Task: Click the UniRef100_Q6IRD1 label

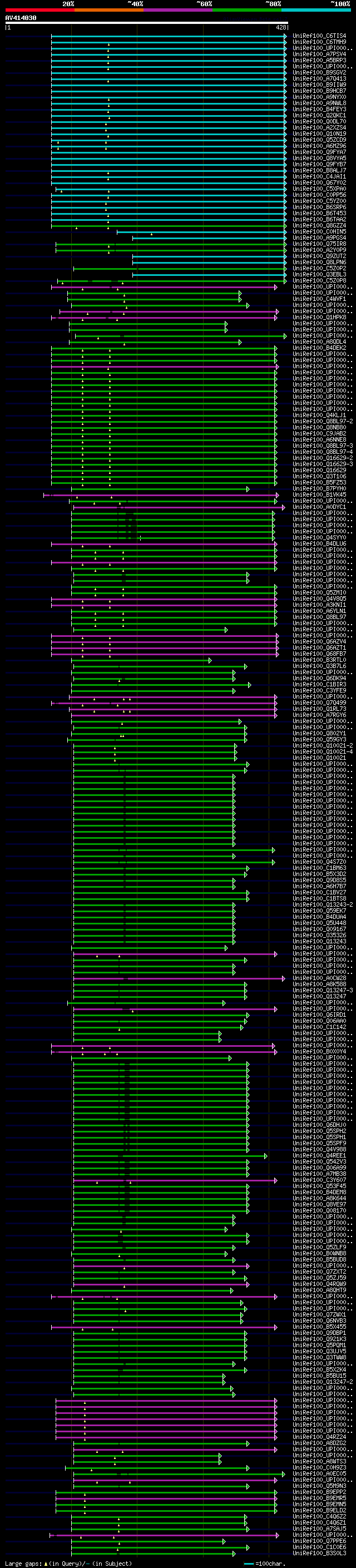Action: click(x=319, y=1015)
